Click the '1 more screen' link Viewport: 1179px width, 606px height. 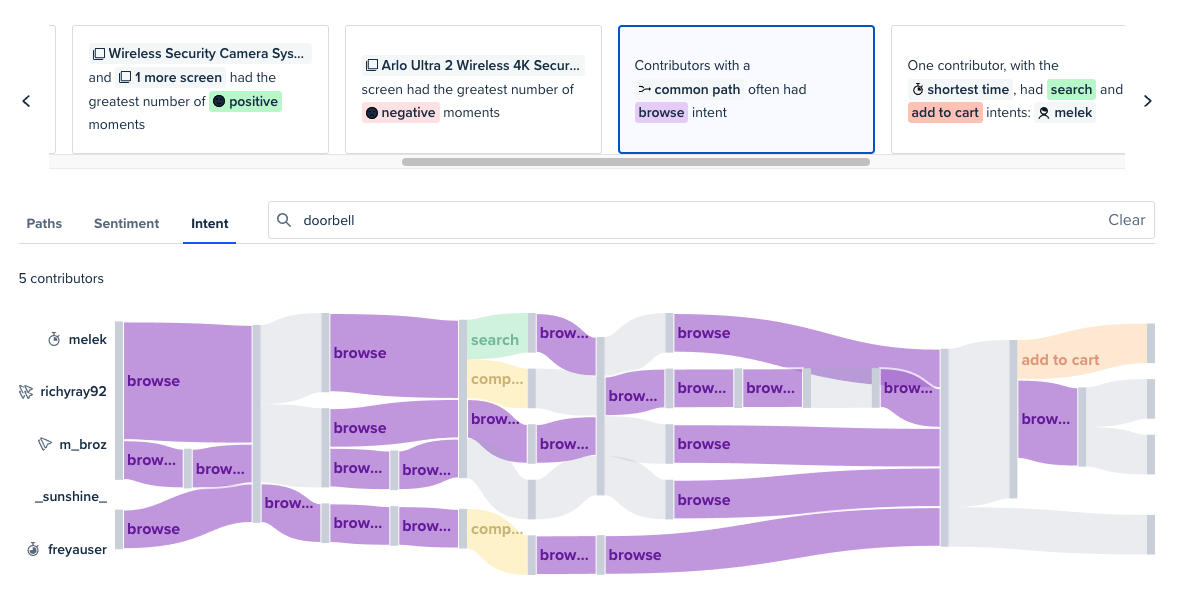tap(171, 77)
